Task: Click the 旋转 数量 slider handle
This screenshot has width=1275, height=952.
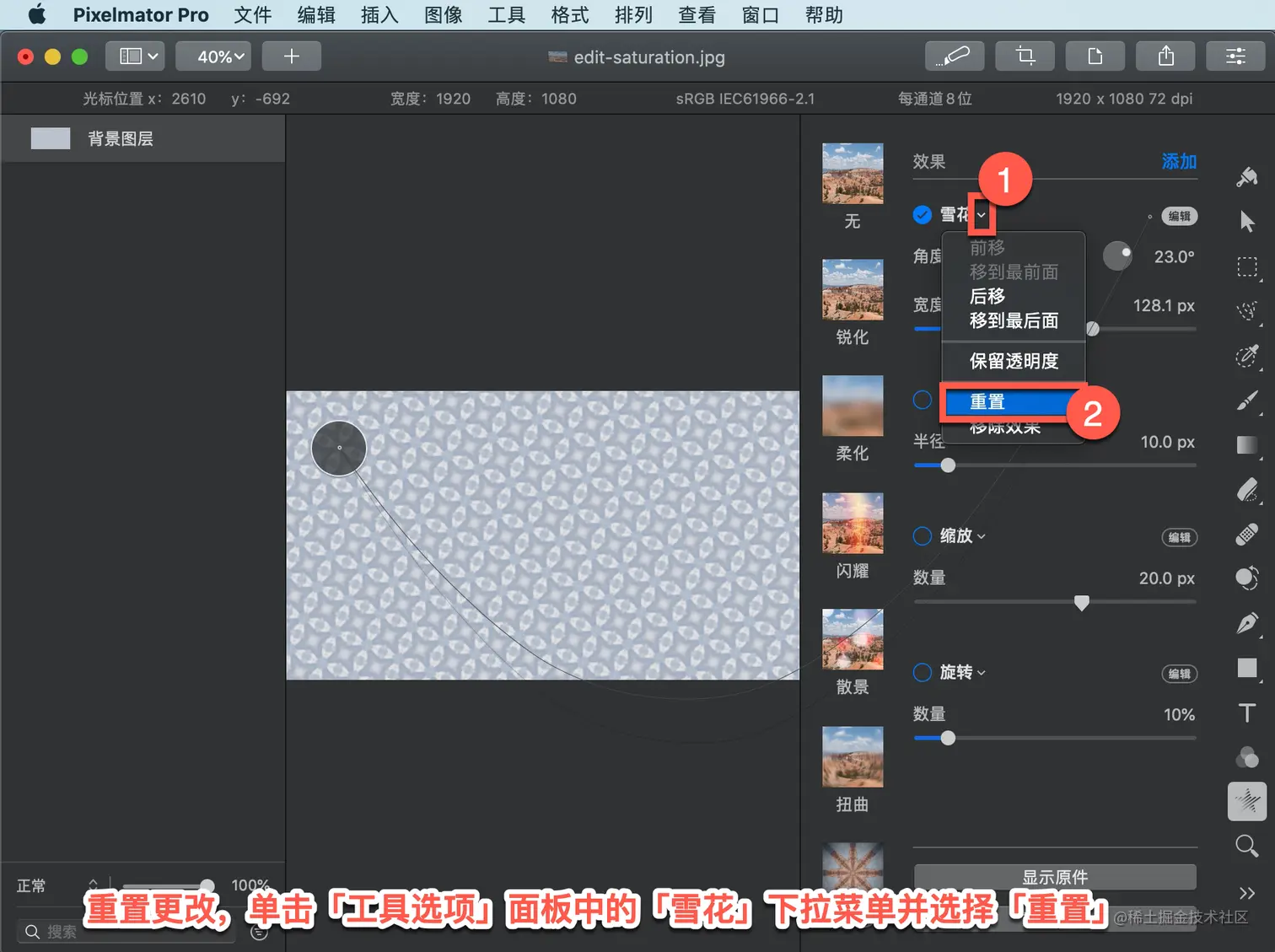Action: click(948, 738)
